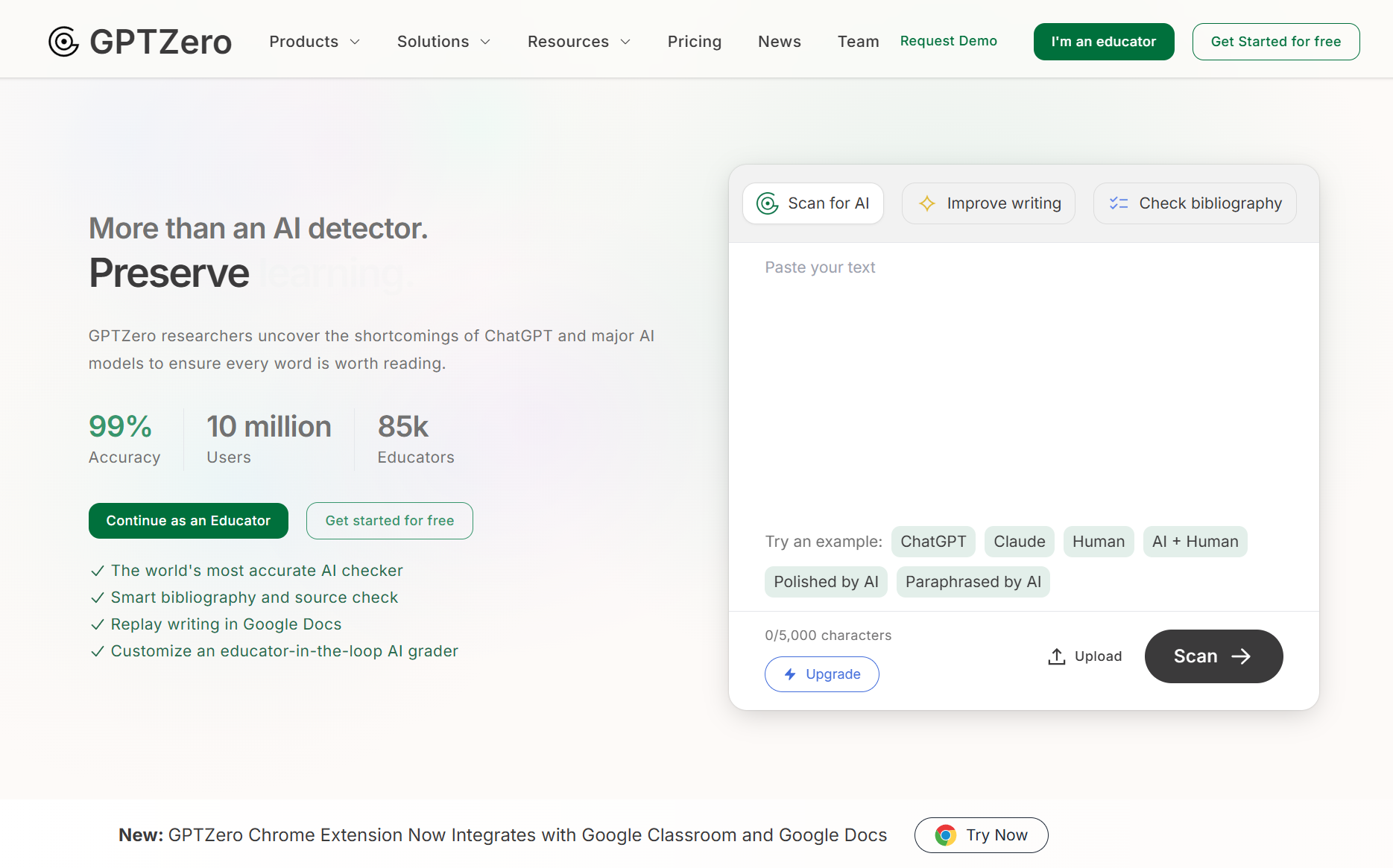1393x868 pixels.
Task: Switch to the Check bibliography tab
Action: point(1194,203)
